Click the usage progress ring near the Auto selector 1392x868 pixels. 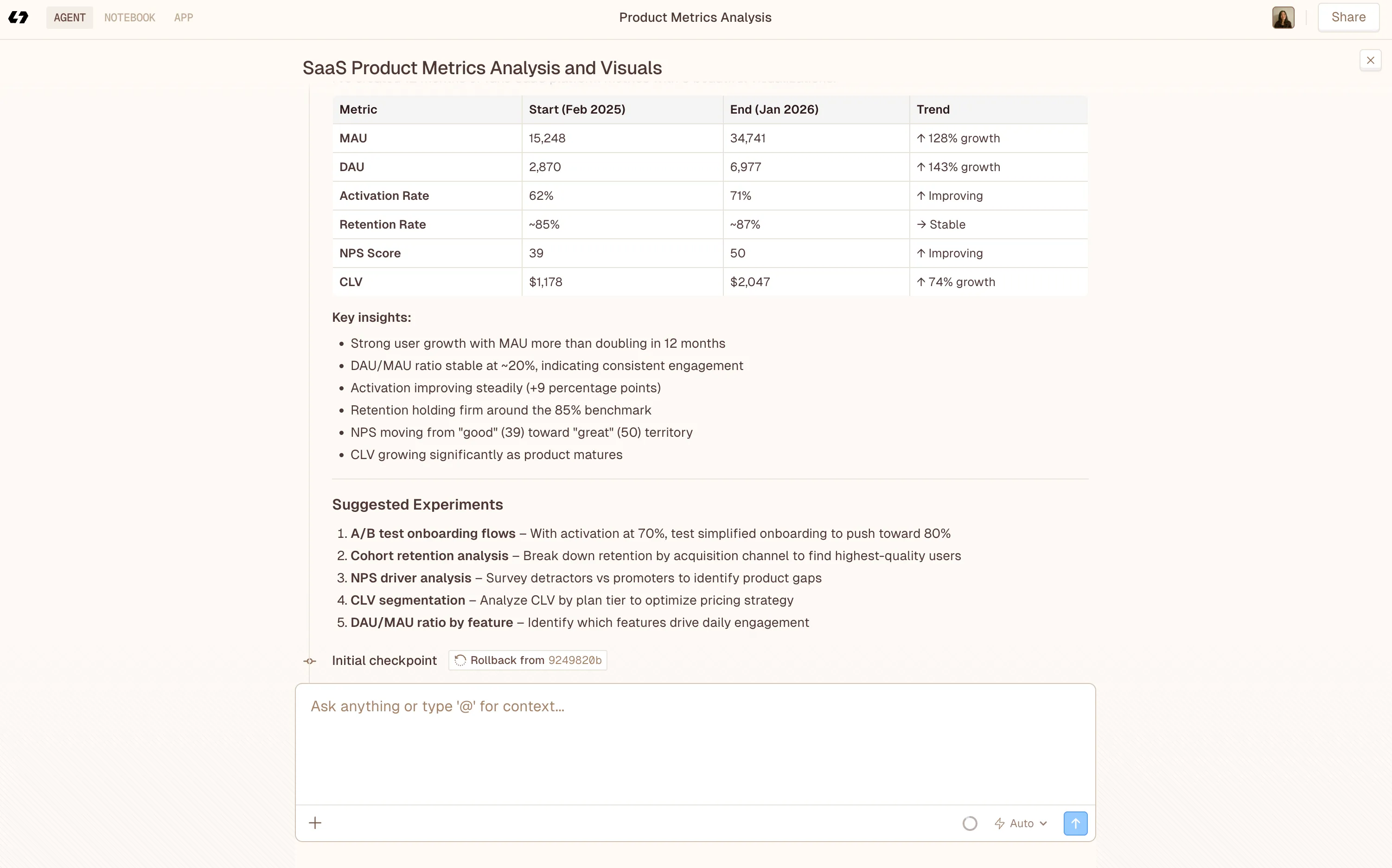970,823
